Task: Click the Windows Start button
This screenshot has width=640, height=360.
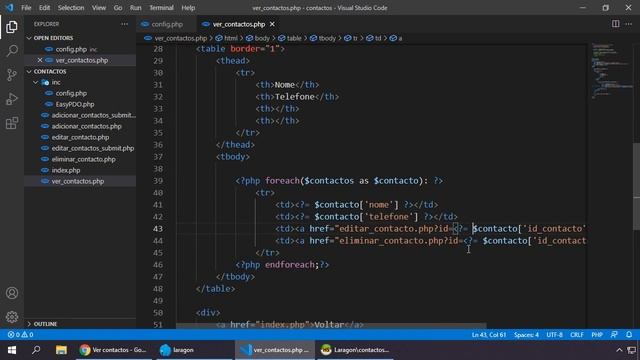Action: [12, 350]
